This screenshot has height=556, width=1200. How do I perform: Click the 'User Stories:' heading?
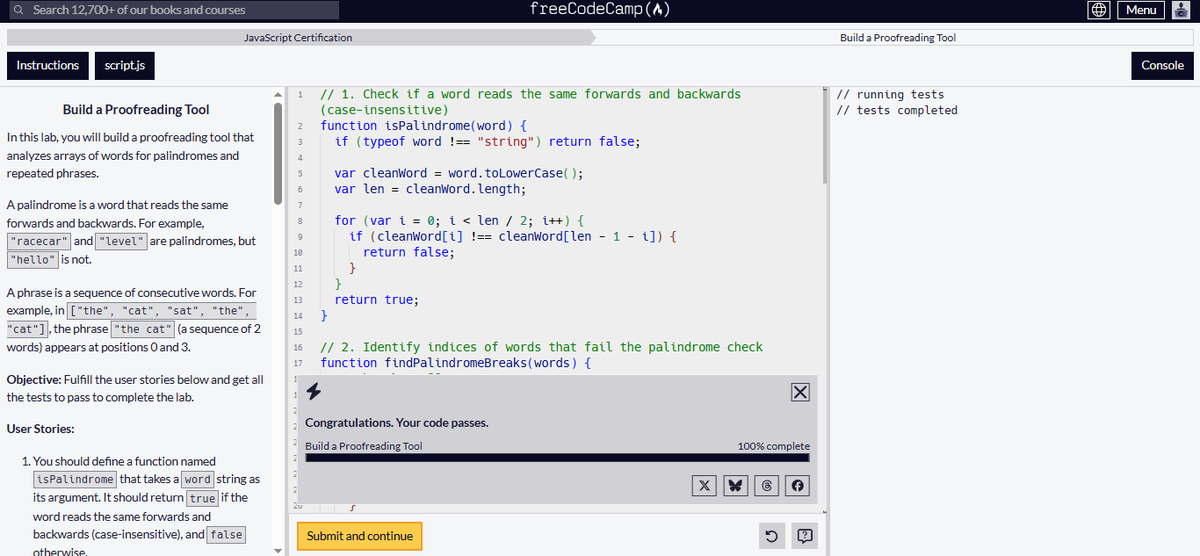coord(41,429)
